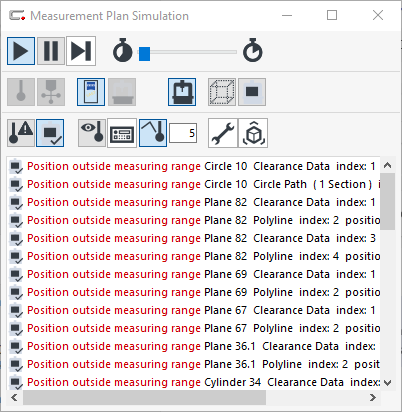Click the rotating 3D cube icon
The width and height of the screenshot is (402, 412).
coord(253,133)
